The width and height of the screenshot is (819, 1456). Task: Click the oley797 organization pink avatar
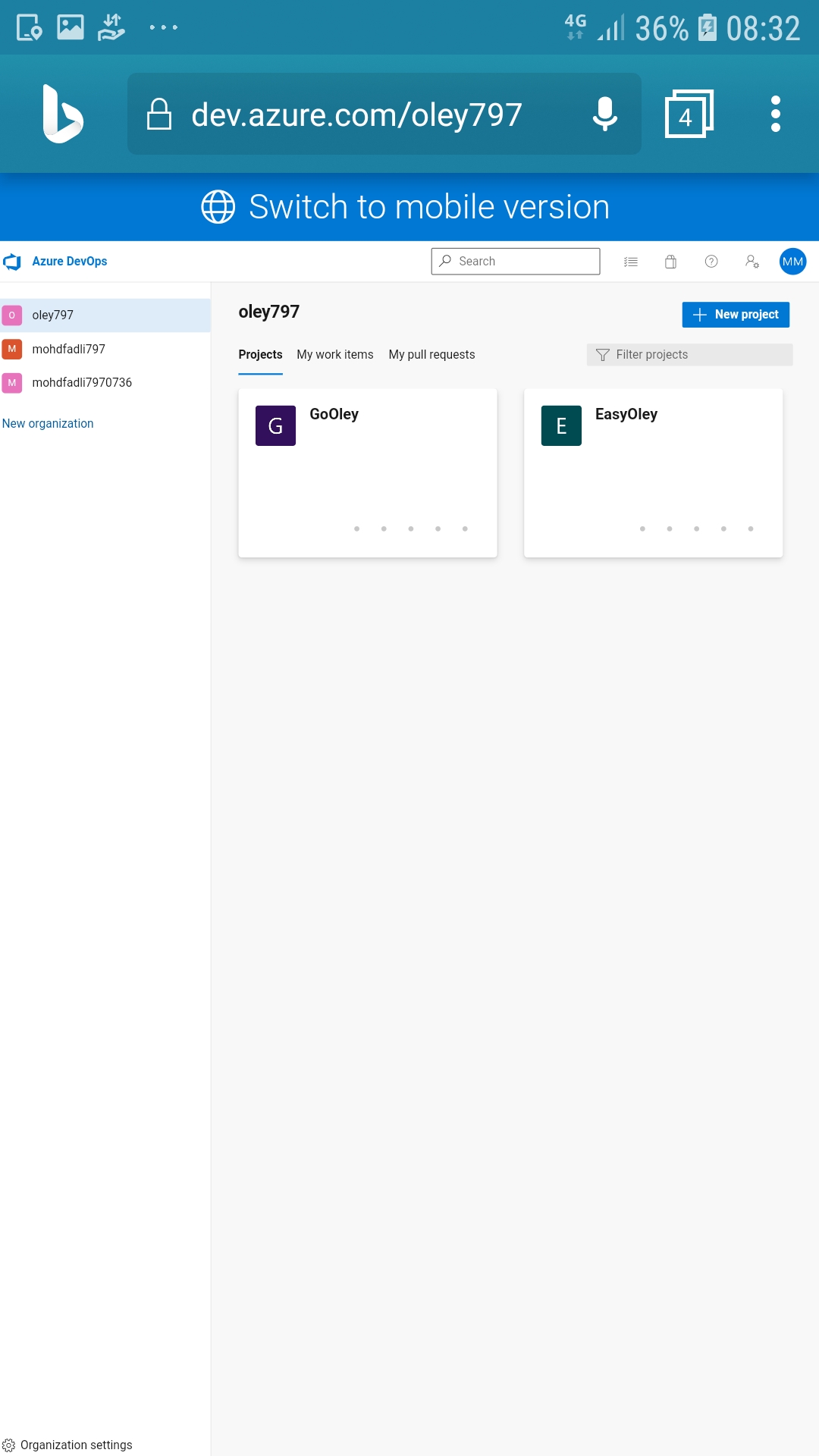[x=12, y=315]
